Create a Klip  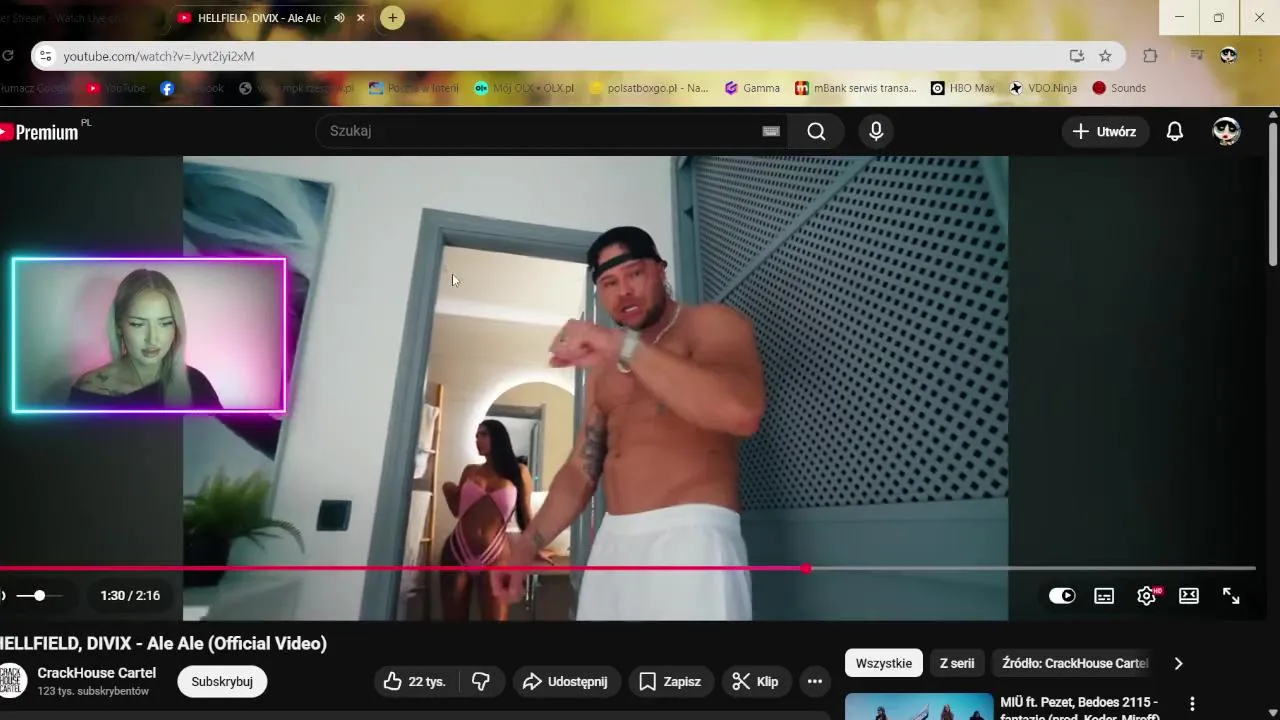(757, 682)
